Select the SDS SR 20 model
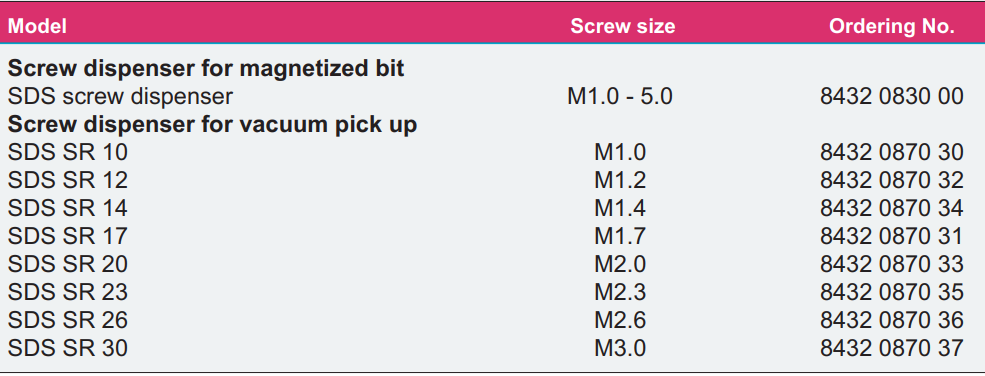 (x=67, y=264)
